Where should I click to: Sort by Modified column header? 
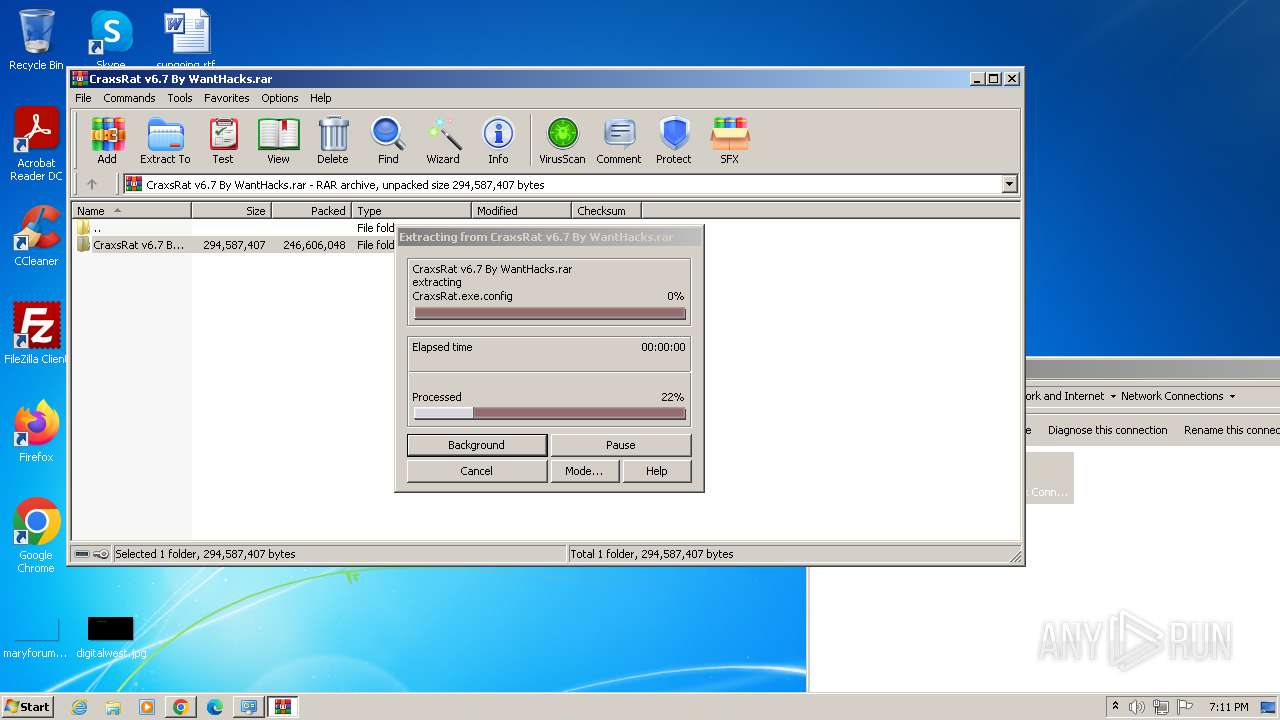coord(521,211)
